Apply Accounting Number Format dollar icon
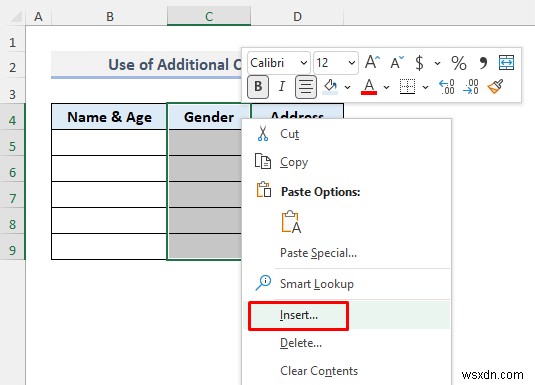This screenshot has width=535, height=385. [419, 63]
